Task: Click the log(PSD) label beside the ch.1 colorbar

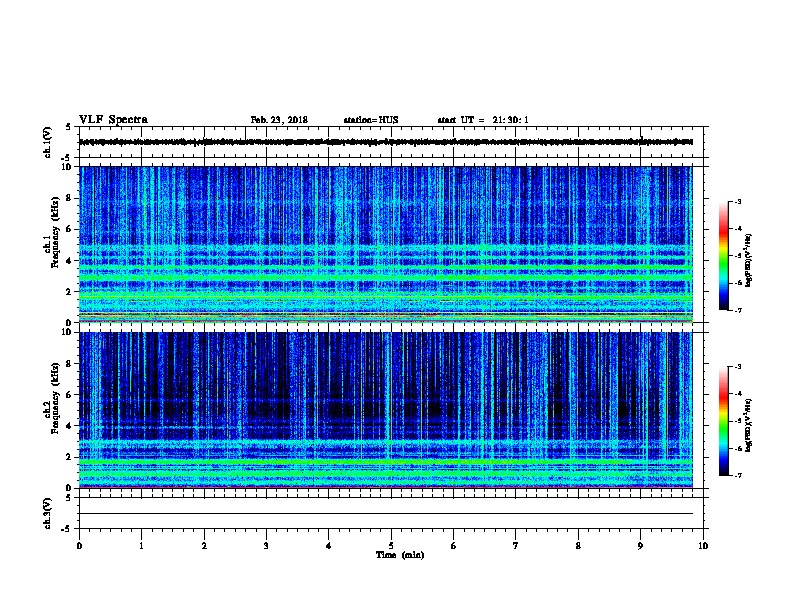Action: tap(748, 261)
